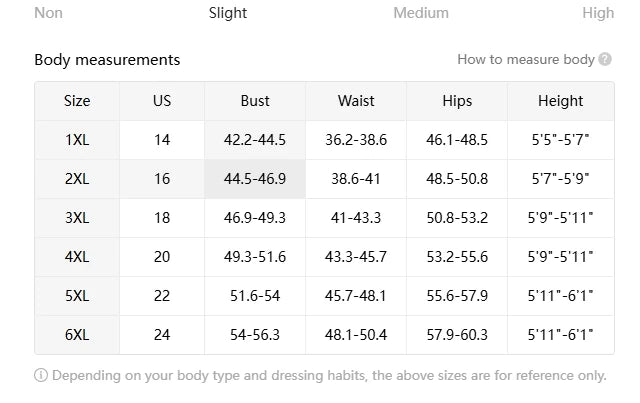The image size is (640, 403).
Task: Choose the High stretch level
Action: 598,13
